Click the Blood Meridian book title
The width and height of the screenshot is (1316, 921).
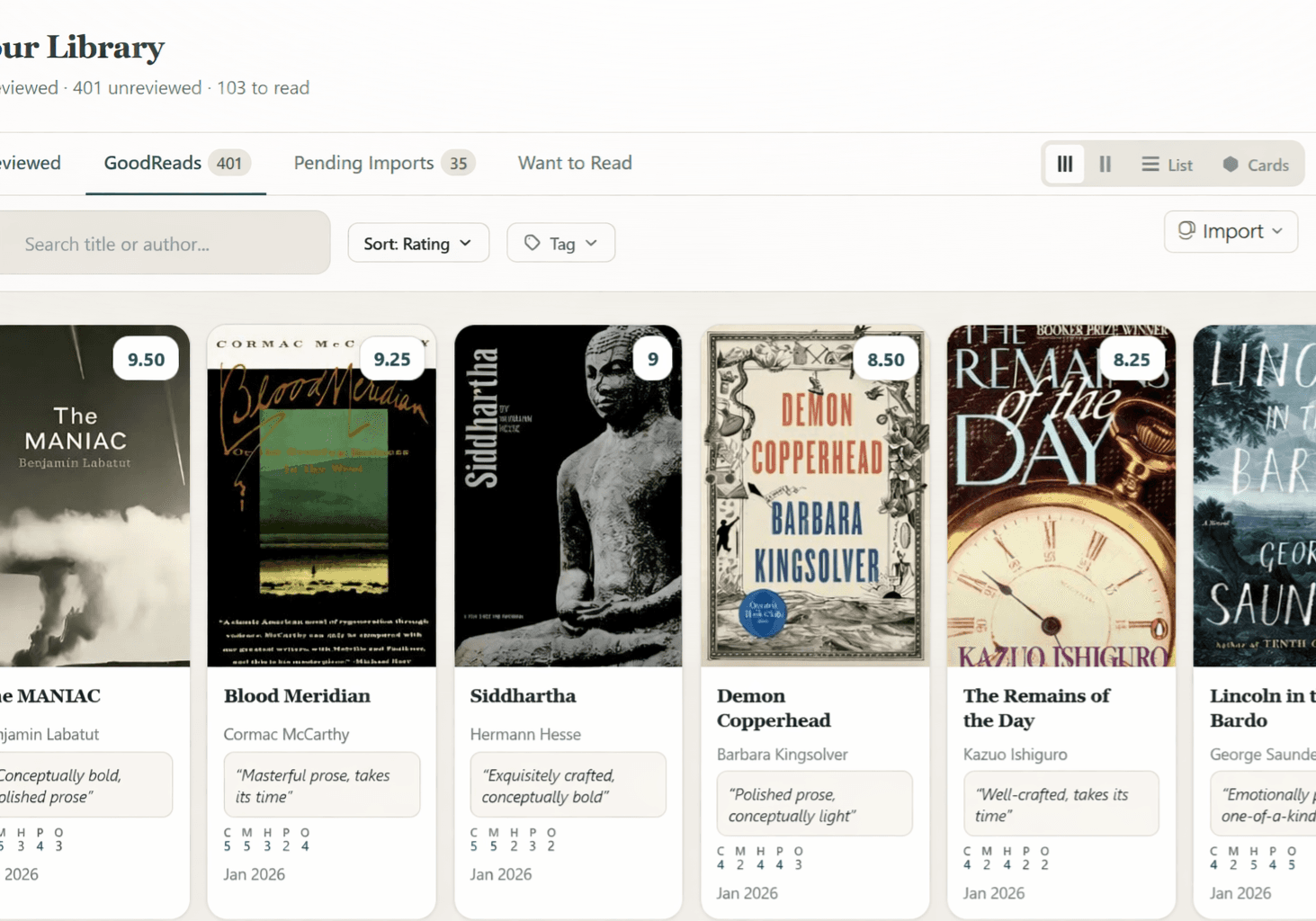point(297,695)
